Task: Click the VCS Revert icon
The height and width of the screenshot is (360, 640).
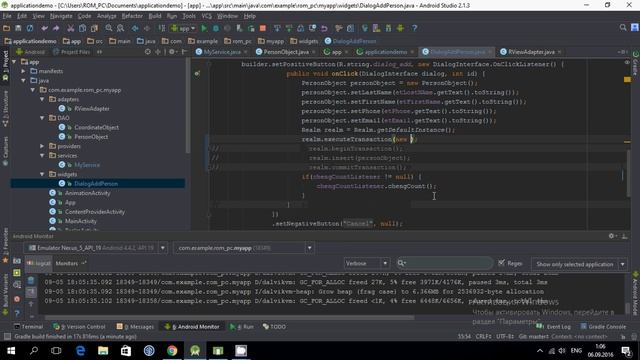Action: (x=324, y=28)
